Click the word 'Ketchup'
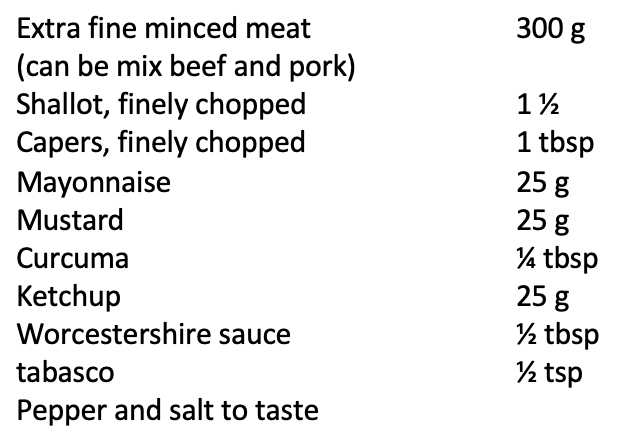This screenshot has height=446, width=626. pos(69,297)
